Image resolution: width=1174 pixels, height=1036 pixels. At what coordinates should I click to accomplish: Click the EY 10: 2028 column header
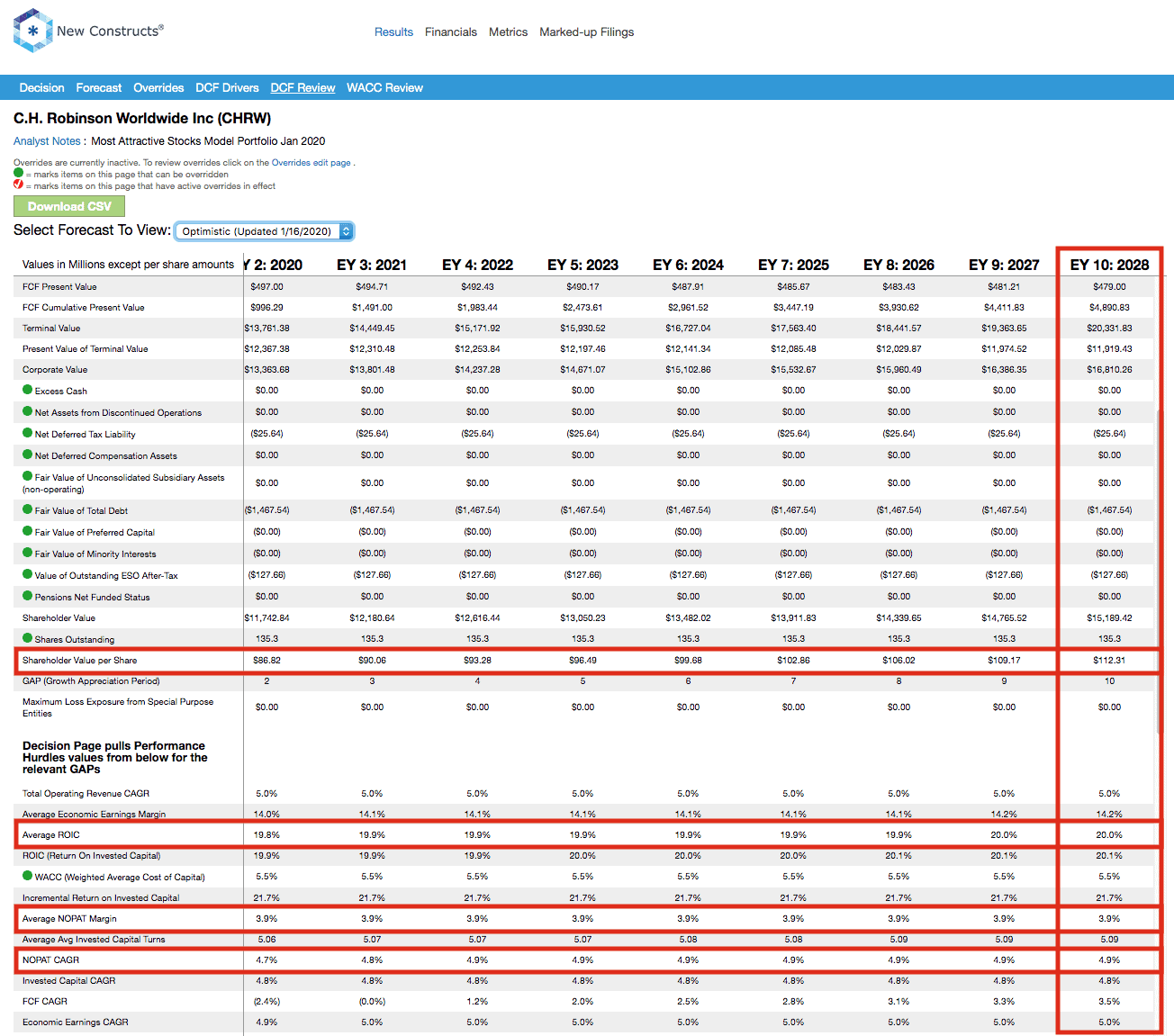[1109, 265]
